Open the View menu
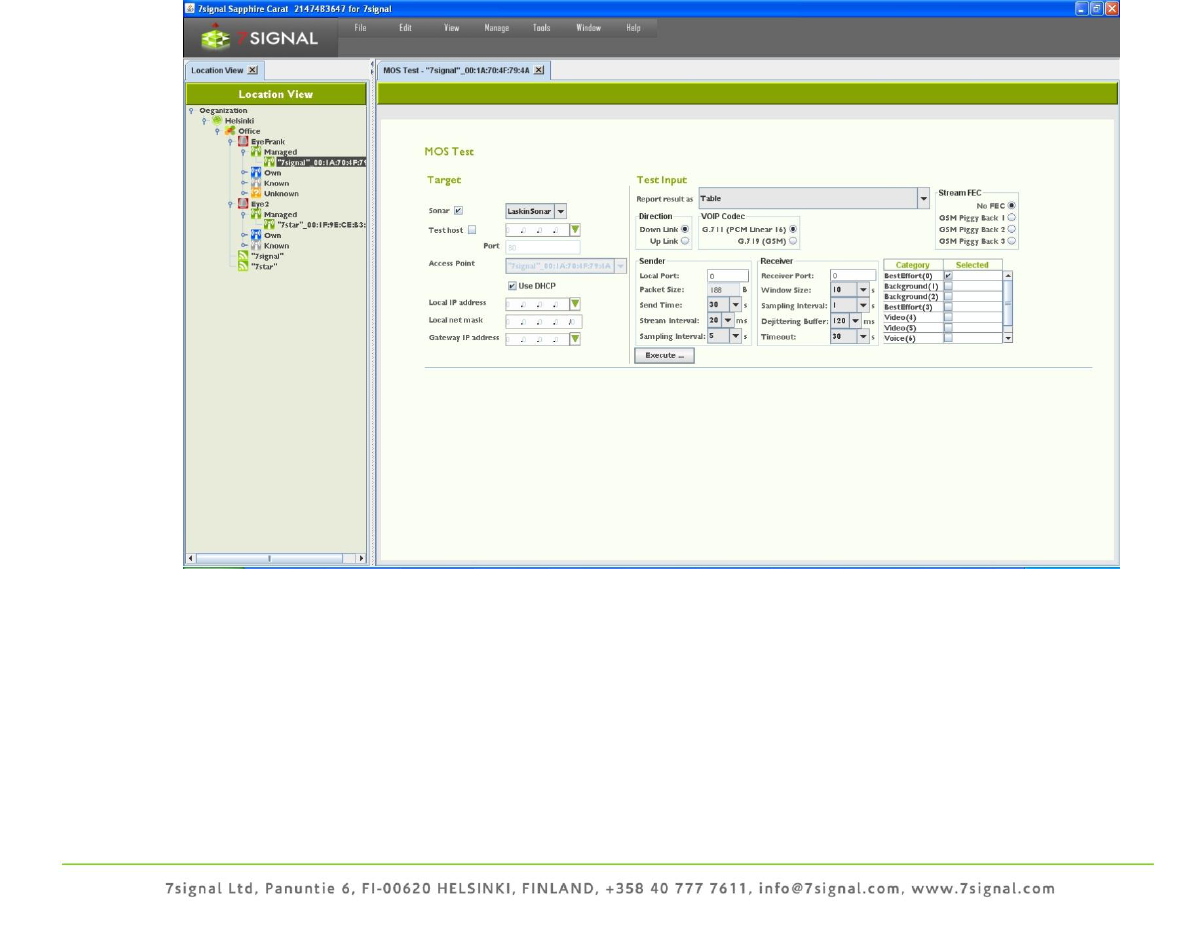The width and height of the screenshot is (1189, 942). (x=451, y=28)
